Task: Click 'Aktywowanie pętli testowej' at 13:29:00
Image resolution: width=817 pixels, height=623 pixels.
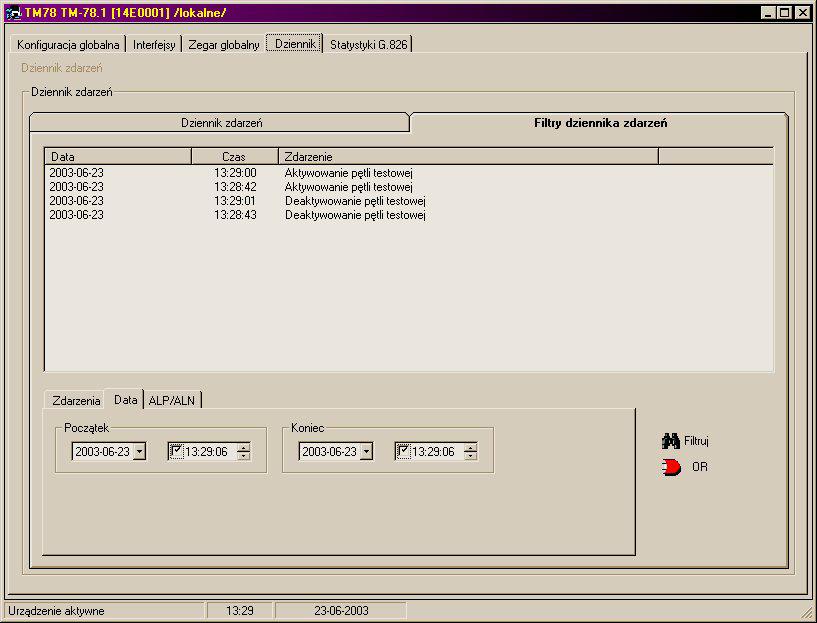Action: [x=349, y=173]
